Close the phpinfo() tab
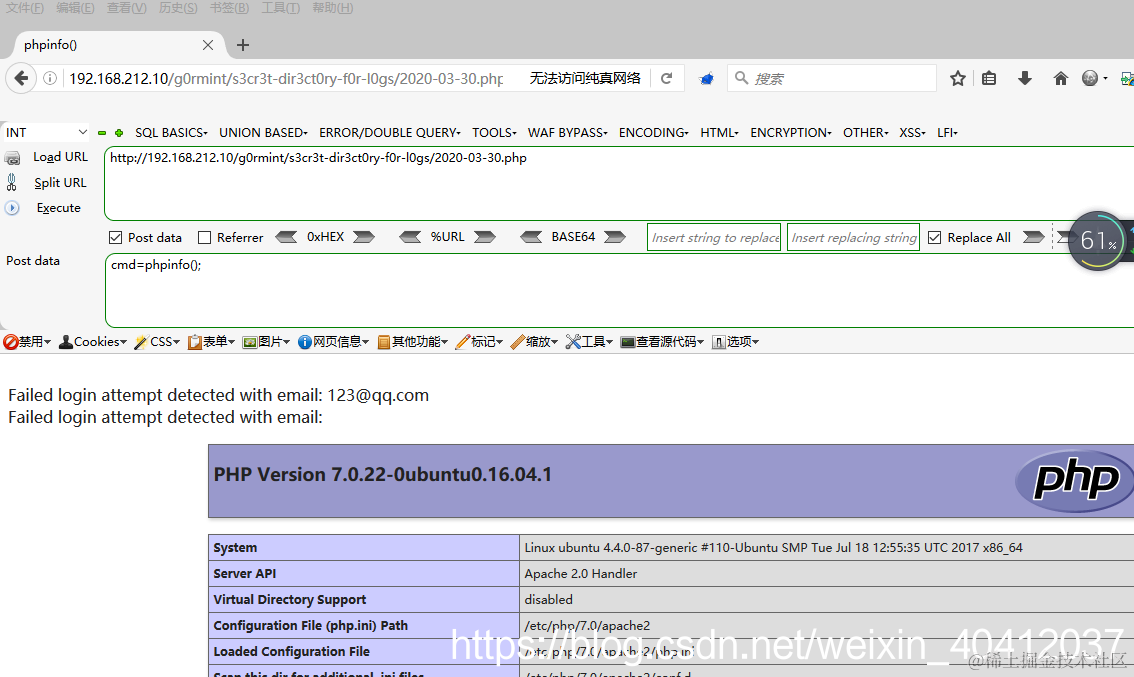The width and height of the screenshot is (1134, 677). click(208, 45)
